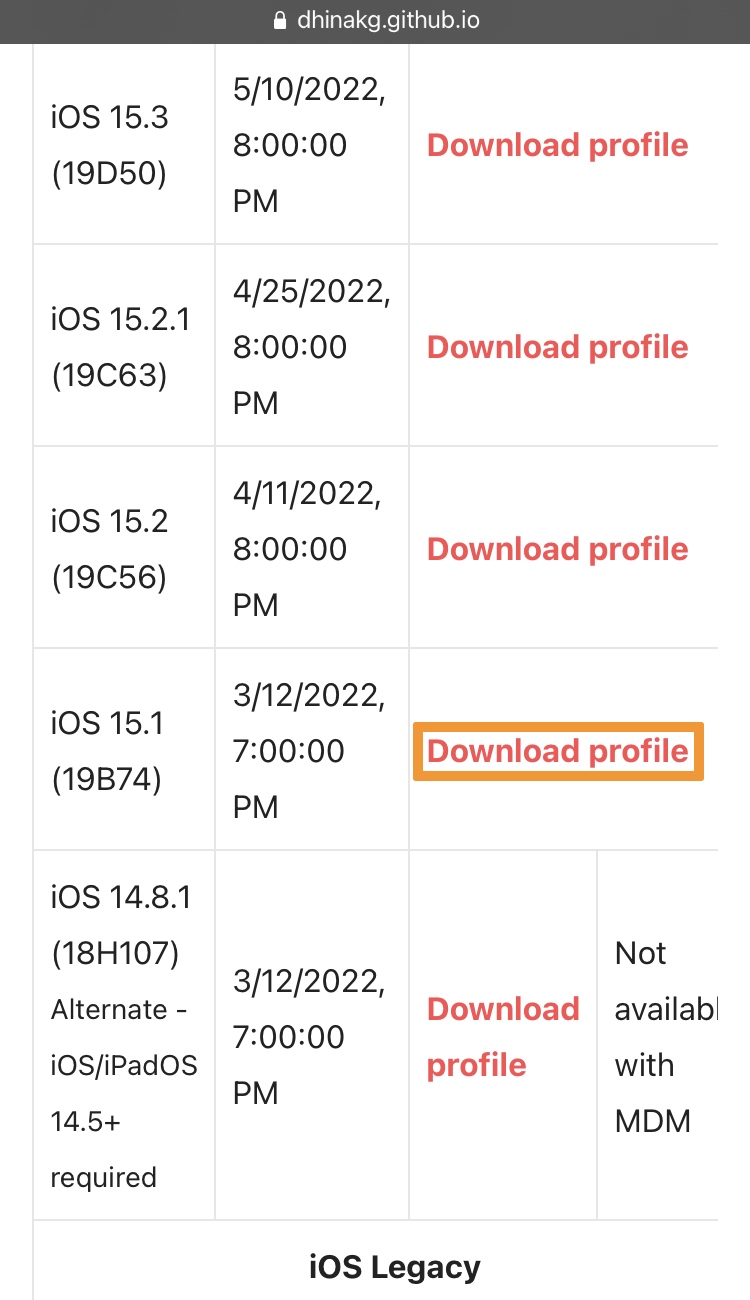This screenshot has width=750, height=1300.
Task: Tap the padlock icon beside the URL
Action: coord(280,20)
